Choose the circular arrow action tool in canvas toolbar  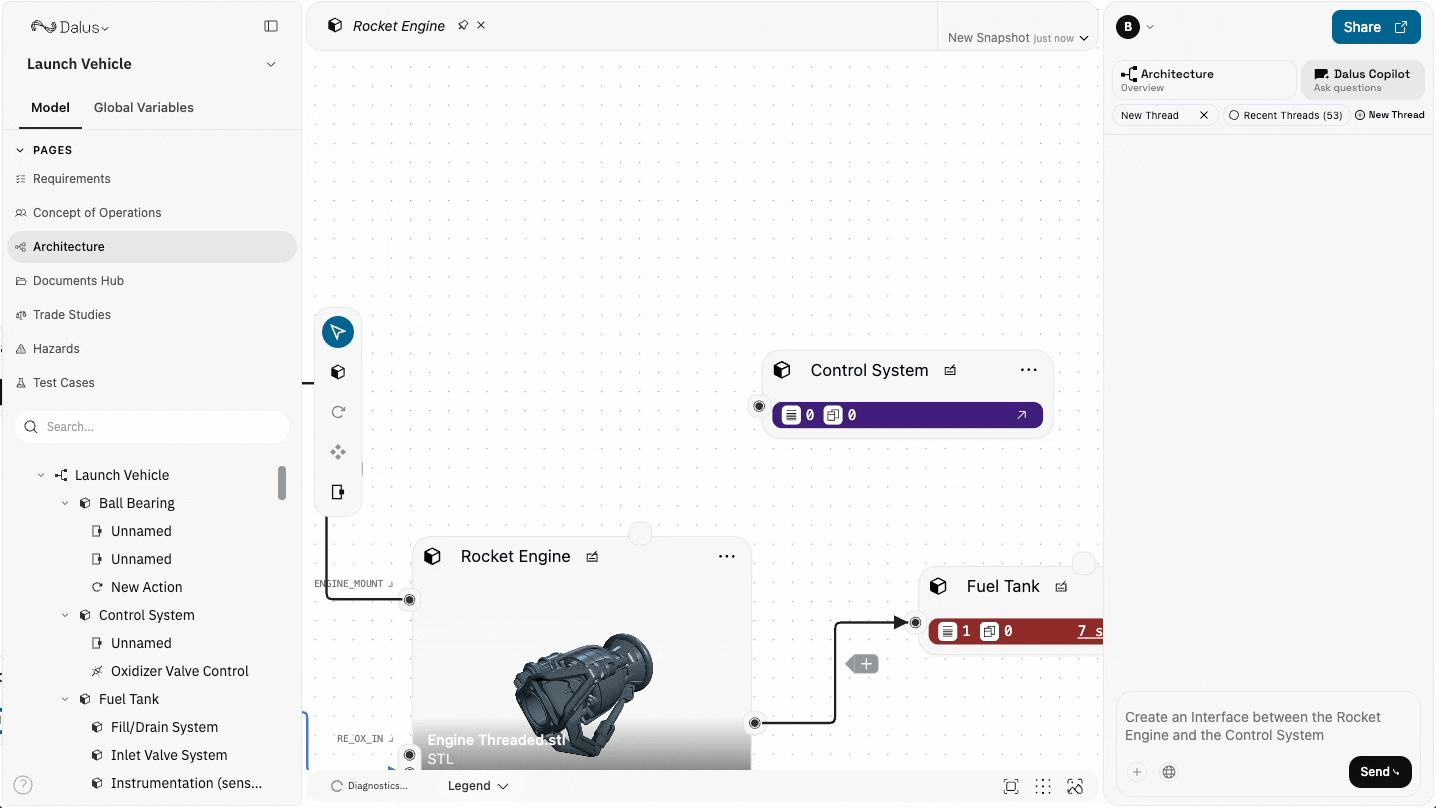[x=338, y=412]
